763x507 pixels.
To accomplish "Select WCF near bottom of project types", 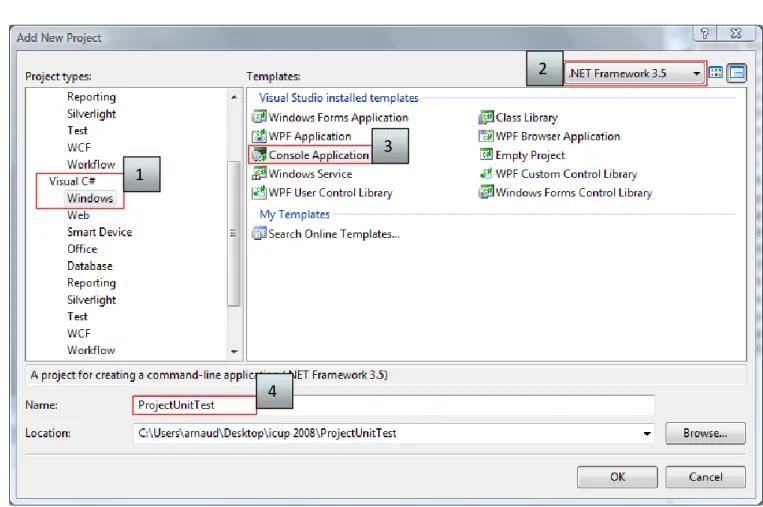I will coord(79,334).
